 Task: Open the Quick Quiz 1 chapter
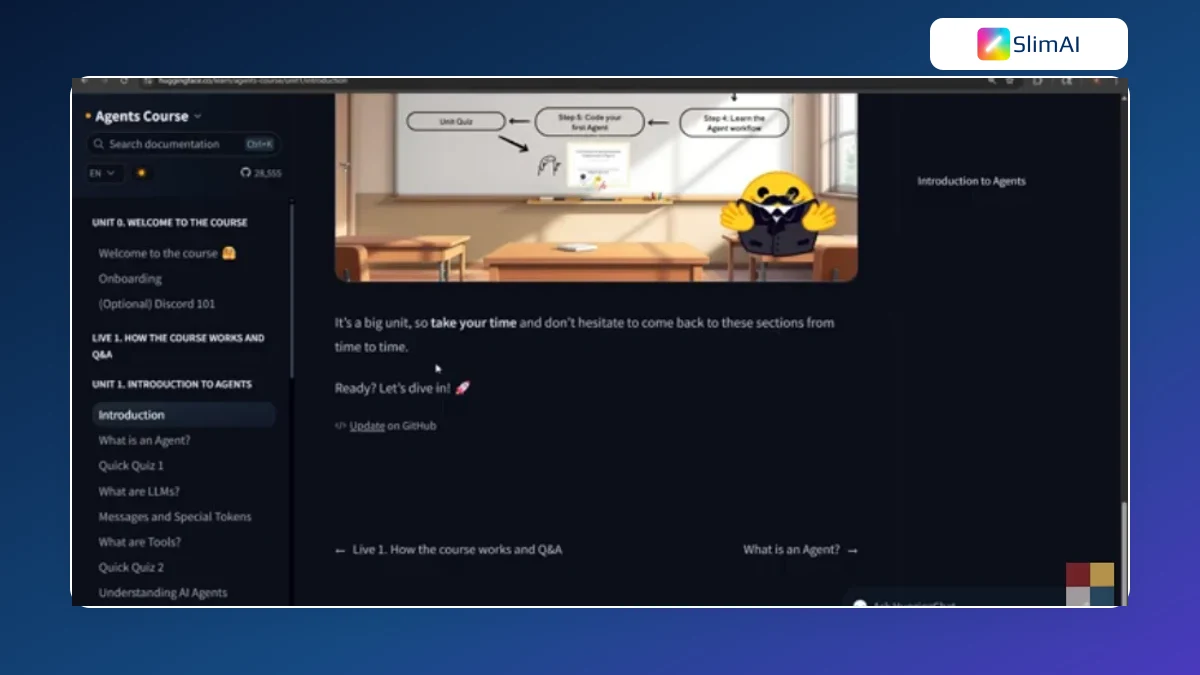tap(131, 466)
